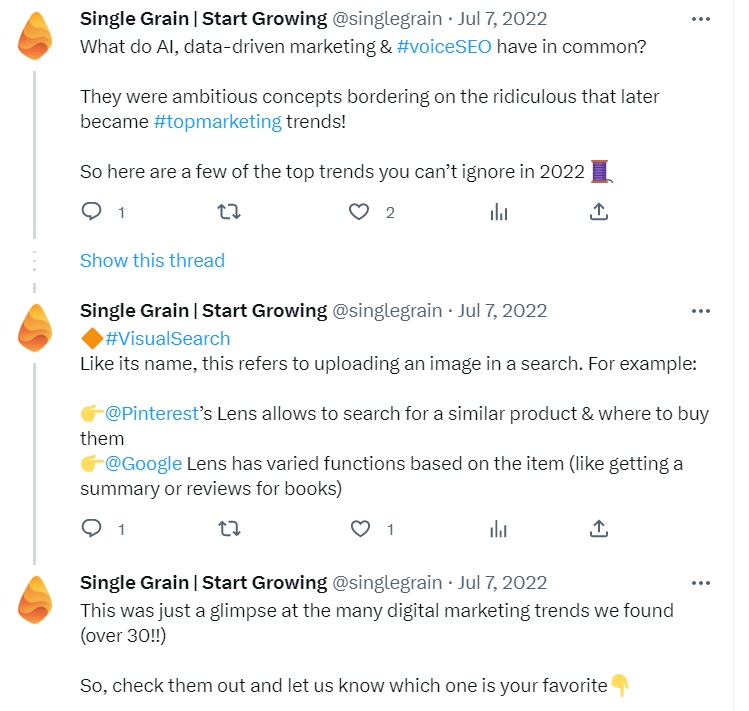View analytics for the VisualSearch tweet
This screenshot has height=711, width=749.
coord(498,529)
